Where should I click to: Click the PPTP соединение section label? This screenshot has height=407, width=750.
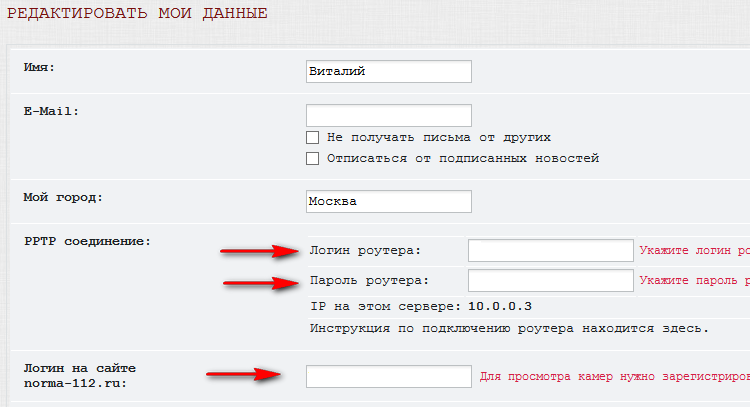pyautogui.click(x=85, y=241)
